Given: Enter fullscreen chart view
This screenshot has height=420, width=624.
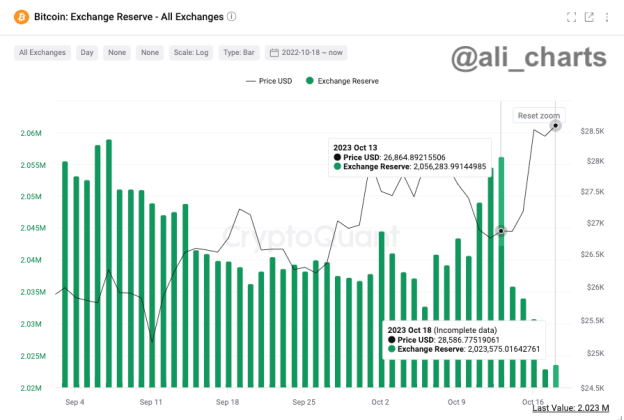Looking at the screenshot, I should click(x=571, y=17).
